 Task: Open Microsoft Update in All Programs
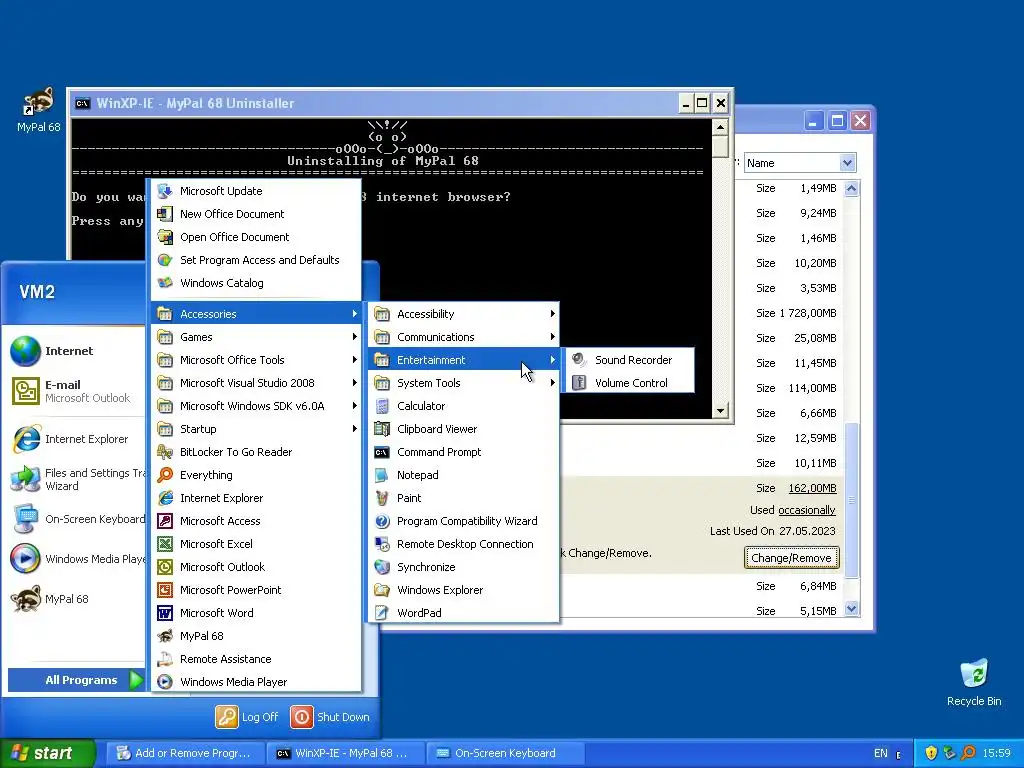(257, 191)
